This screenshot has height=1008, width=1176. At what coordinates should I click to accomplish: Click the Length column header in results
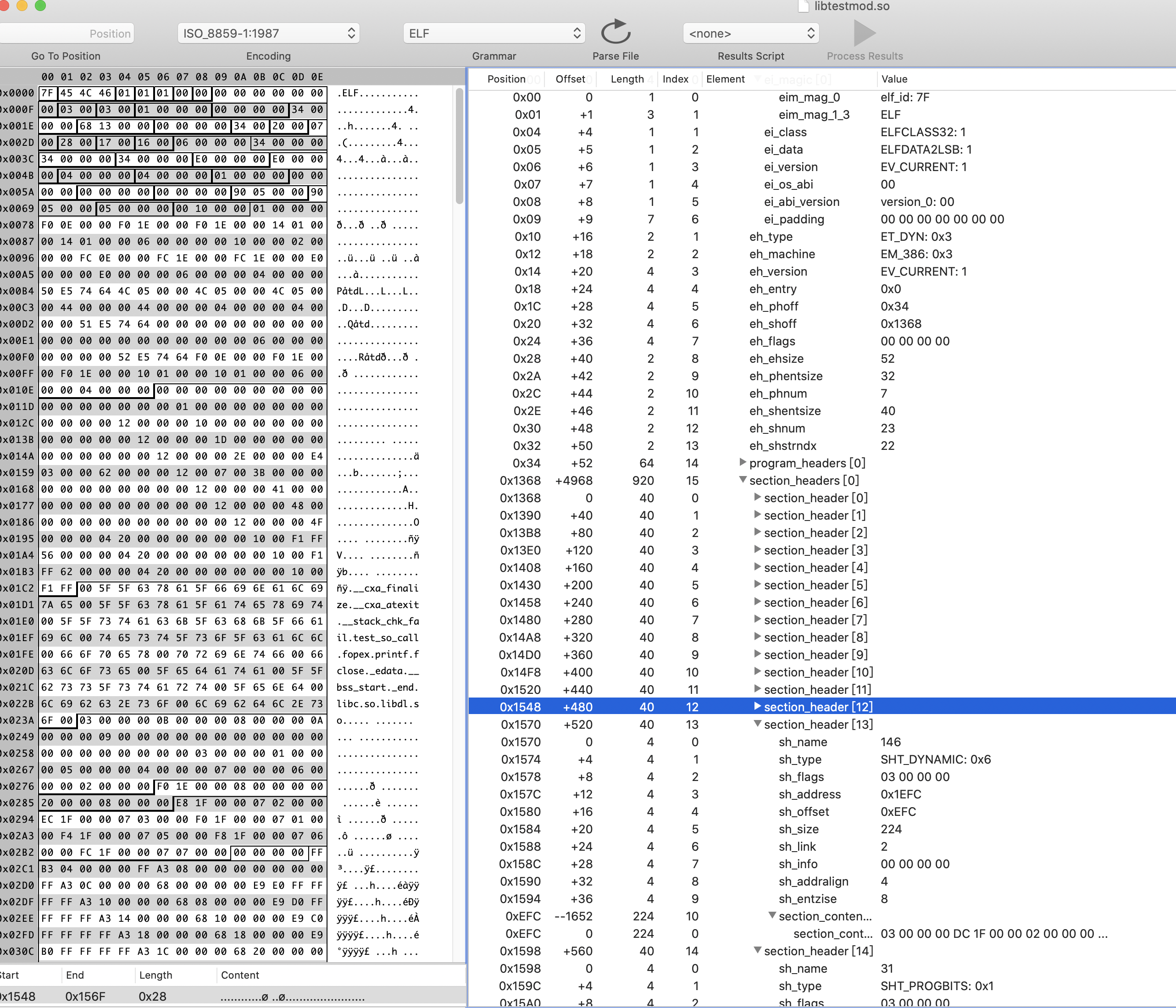627,79
